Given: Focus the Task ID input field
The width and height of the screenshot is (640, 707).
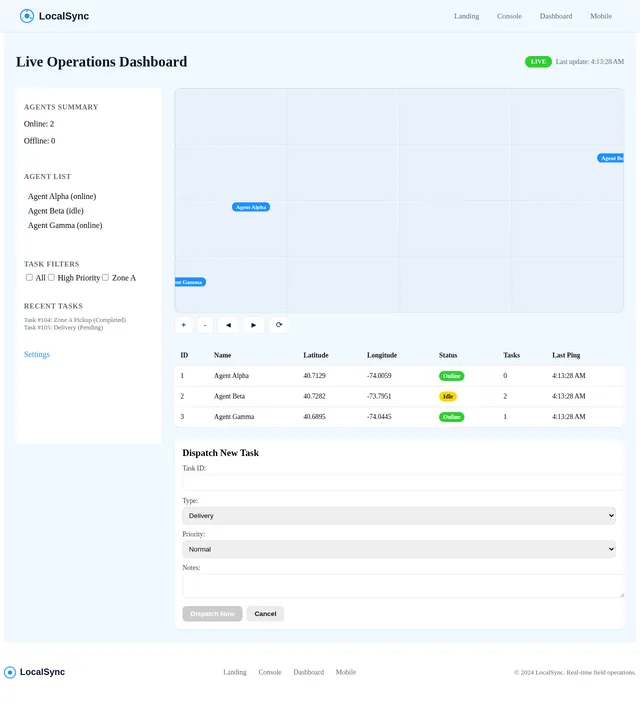Looking at the screenshot, I should [x=403, y=483].
